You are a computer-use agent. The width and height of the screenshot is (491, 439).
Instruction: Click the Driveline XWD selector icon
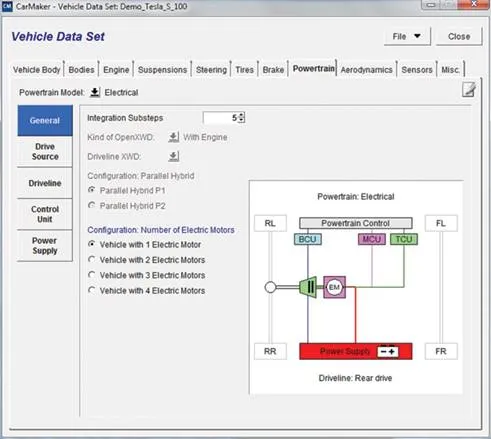[174, 156]
